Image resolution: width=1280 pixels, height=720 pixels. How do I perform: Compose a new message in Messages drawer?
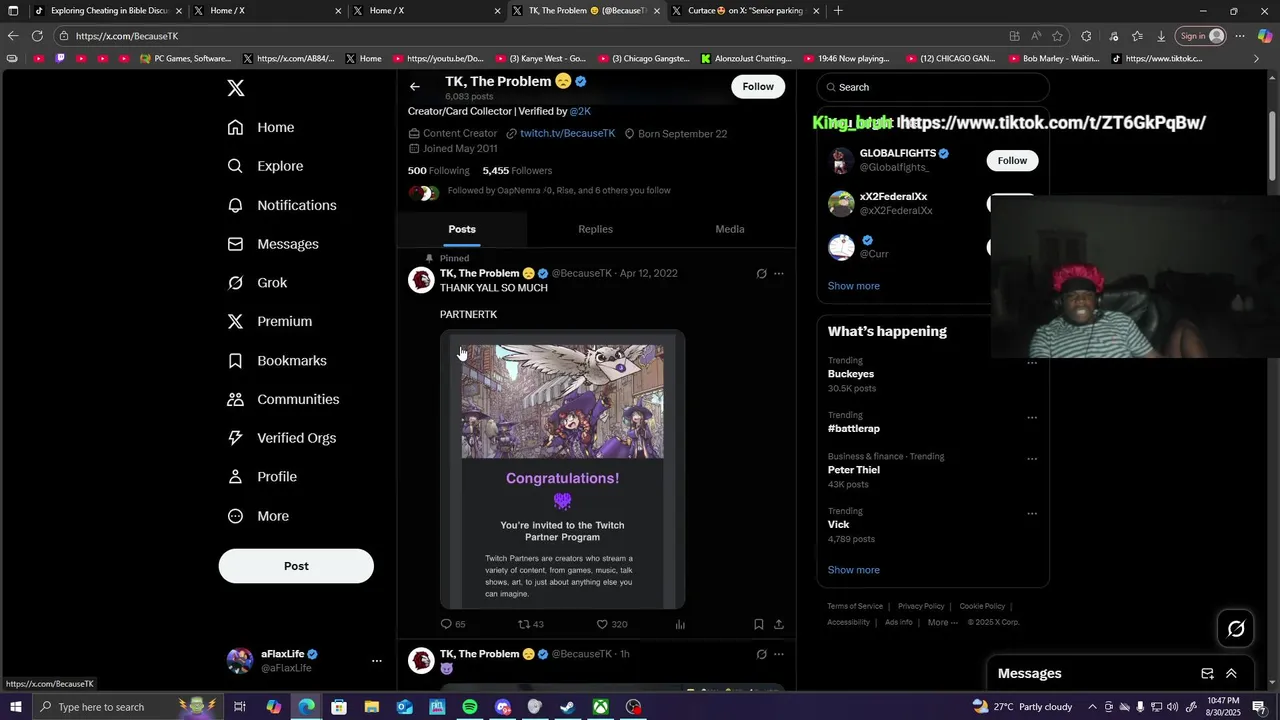pos(1207,674)
